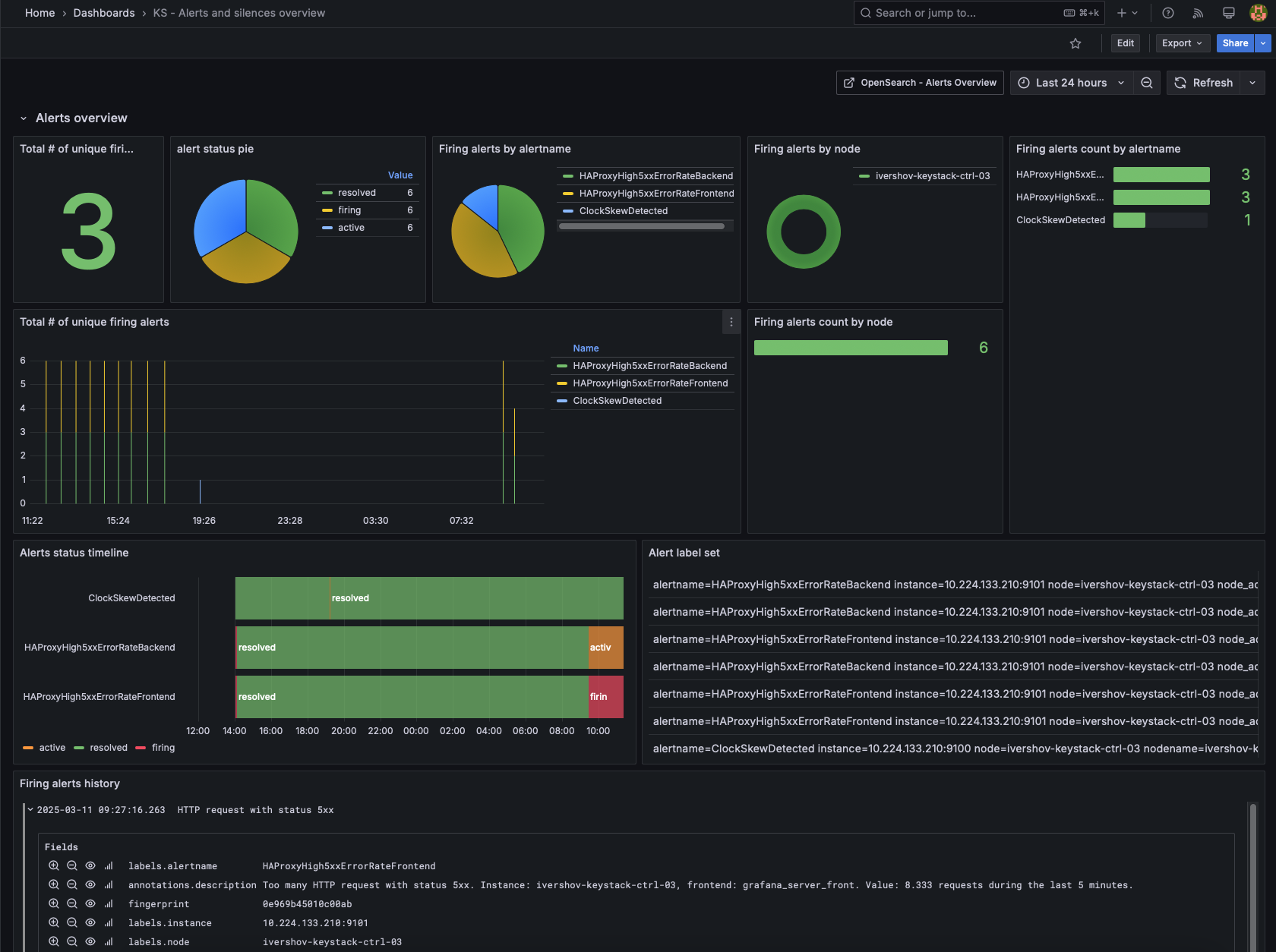The width and height of the screenshot is (1276, 952).
Task: Visualize the fingerprint field with chart icon
Action: coord(109,903)
